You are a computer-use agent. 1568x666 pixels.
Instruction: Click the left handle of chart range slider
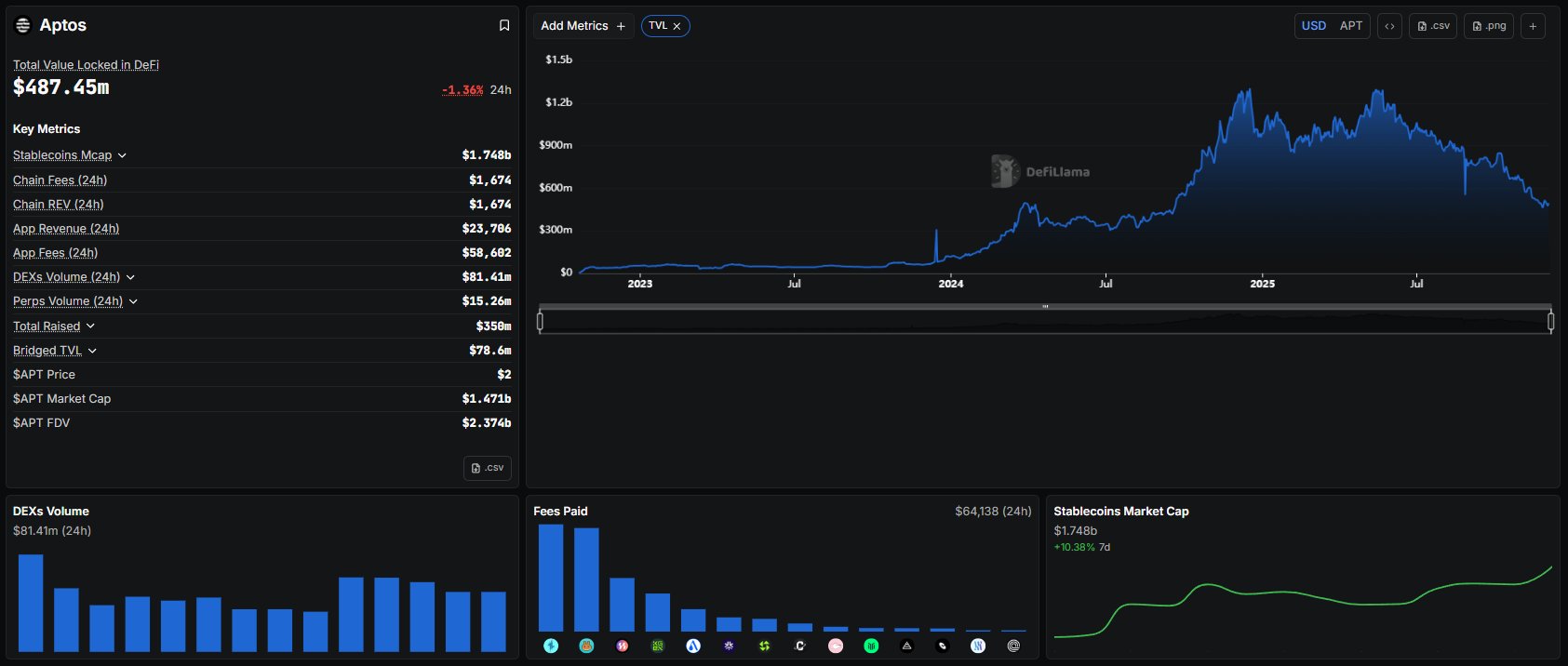tap(540, 322)
